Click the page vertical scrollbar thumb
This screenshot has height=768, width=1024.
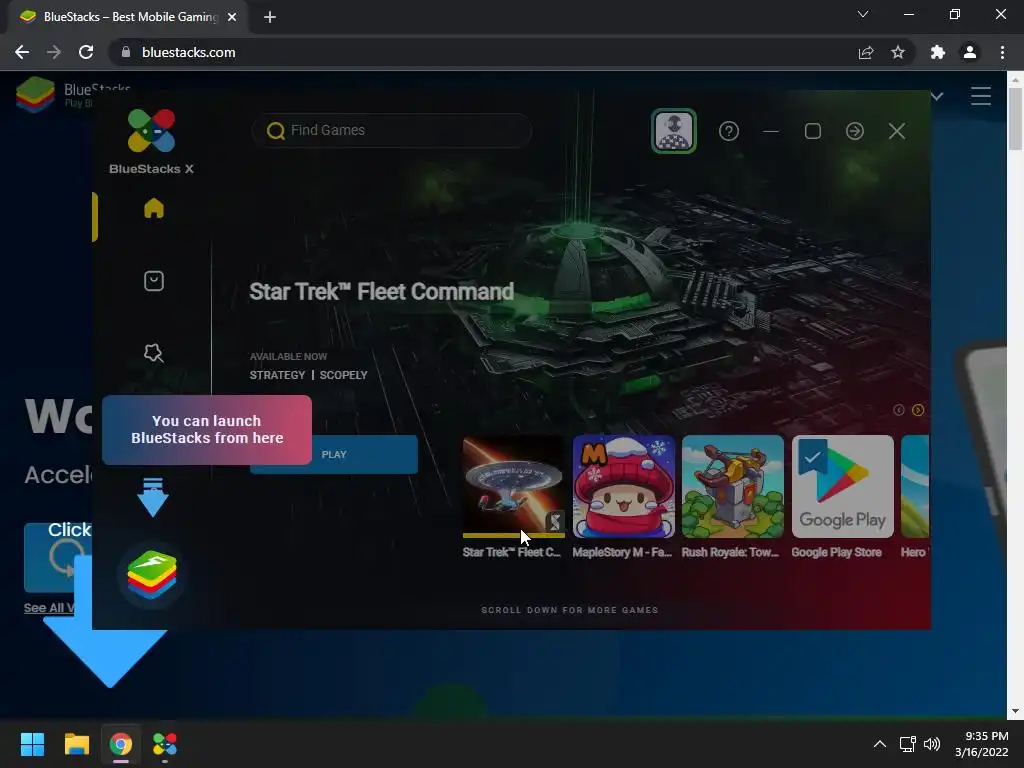1015,118
